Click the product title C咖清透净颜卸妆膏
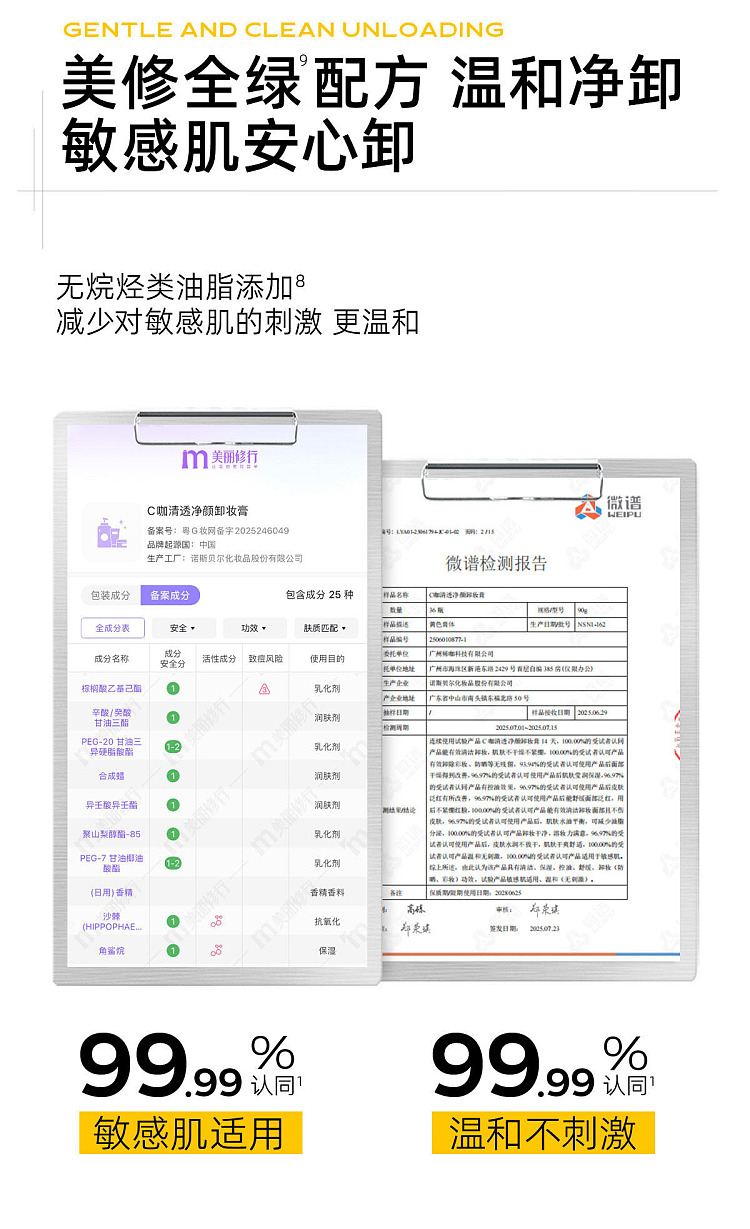The width and height of the screenshot is (750, 1229). tap(198, 512)
